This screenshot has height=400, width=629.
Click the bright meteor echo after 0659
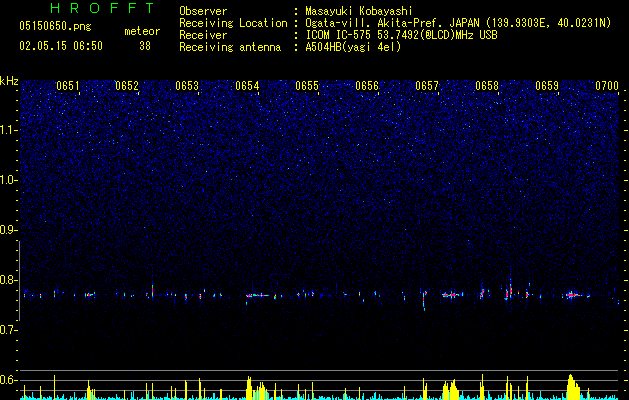pos(573,295)
